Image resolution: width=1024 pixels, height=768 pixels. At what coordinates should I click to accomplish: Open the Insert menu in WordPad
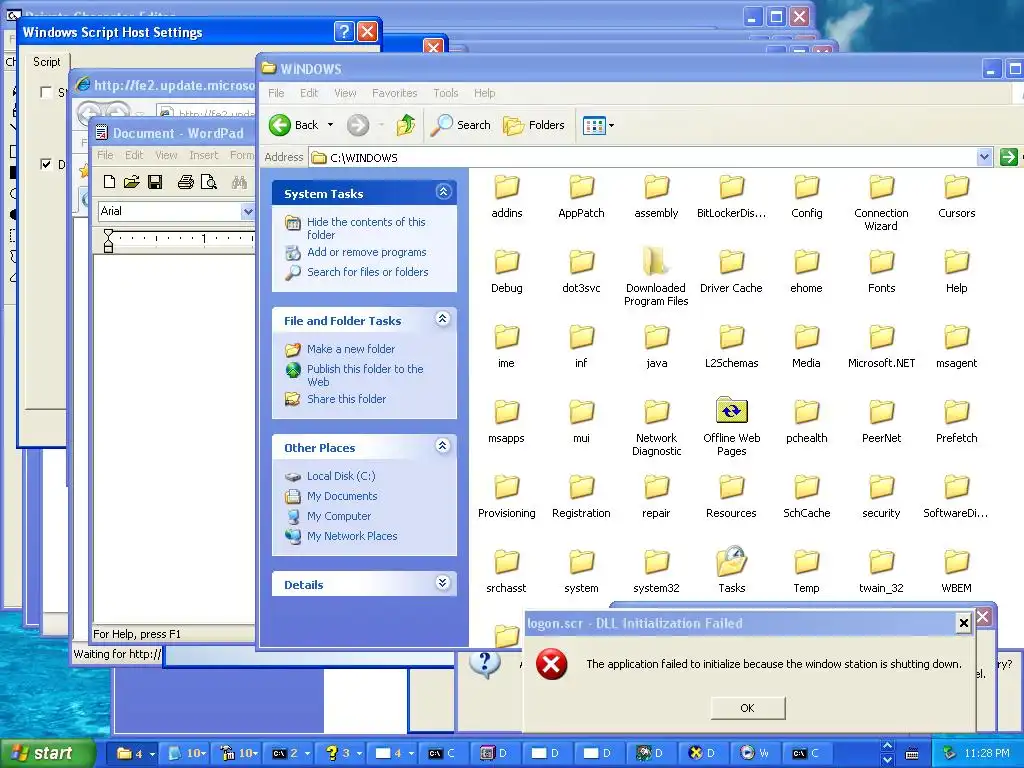(x=204, y=155)
